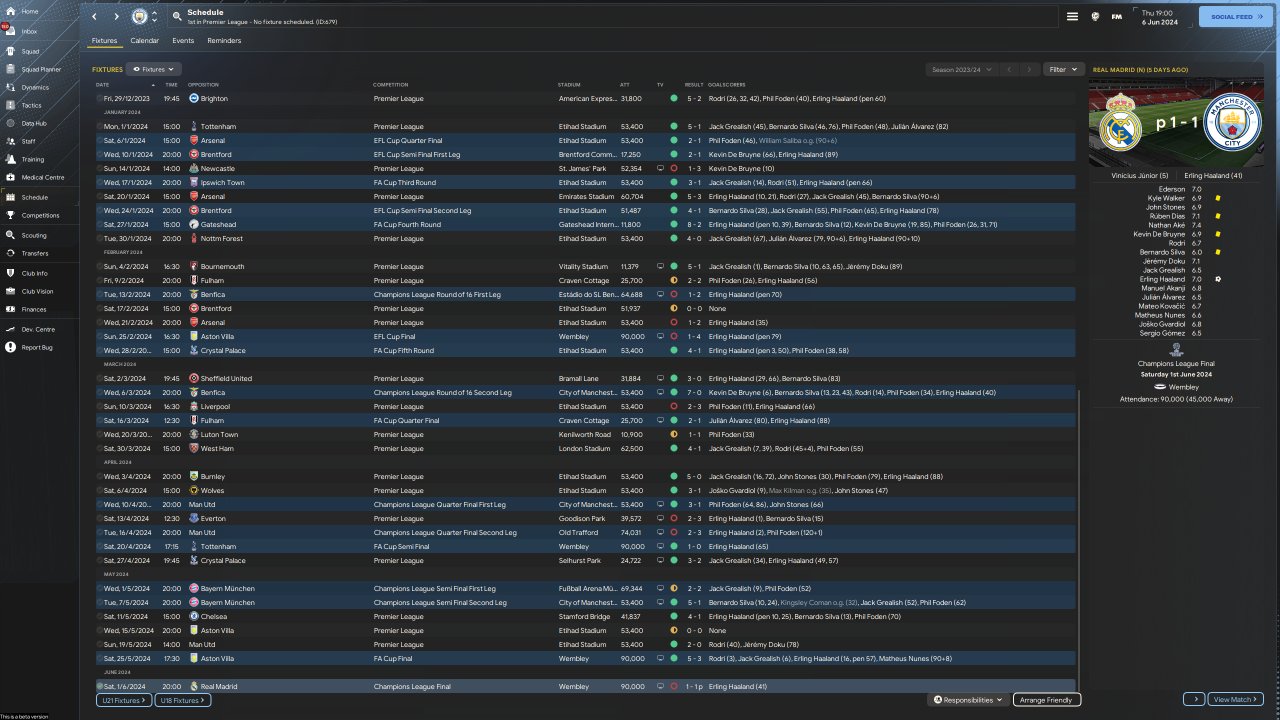Open U21 Fixtures
This screenshot has width=1280, height=720.
(x=124, y=700)
